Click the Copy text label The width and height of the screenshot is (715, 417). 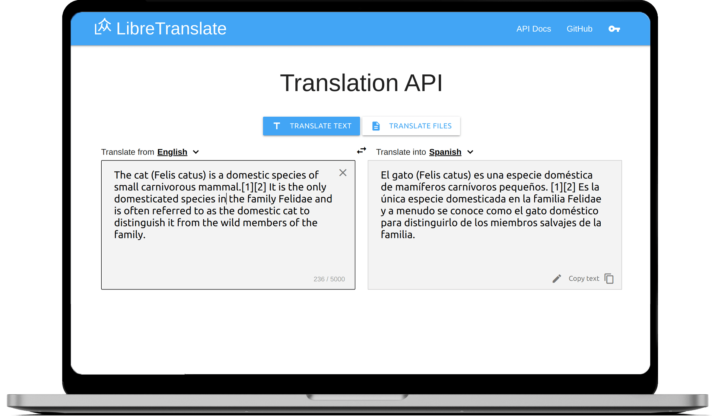[x=583, y=278]
